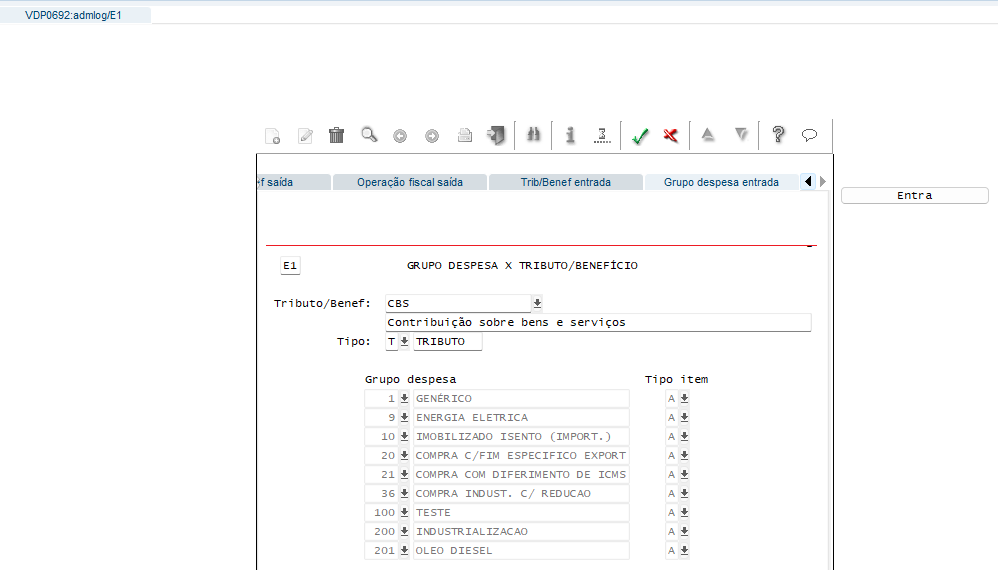Open Tipo item arrow on TESTE row
This screenshot has height=570, width=998.
click(x=684, y=512)
